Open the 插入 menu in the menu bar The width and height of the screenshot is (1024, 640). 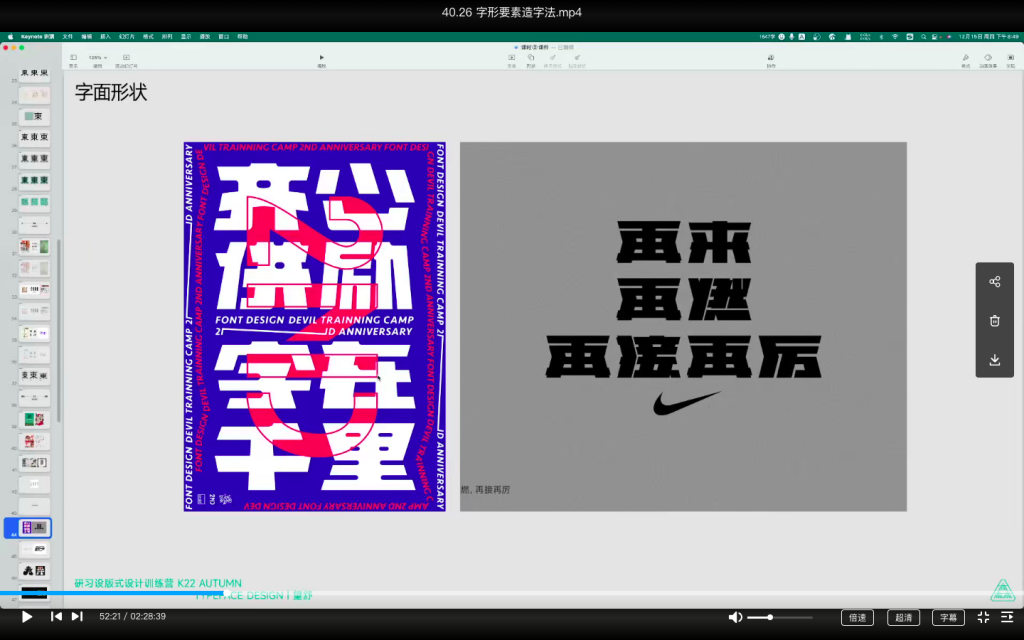pyautogui.click(x=107, y=36)
